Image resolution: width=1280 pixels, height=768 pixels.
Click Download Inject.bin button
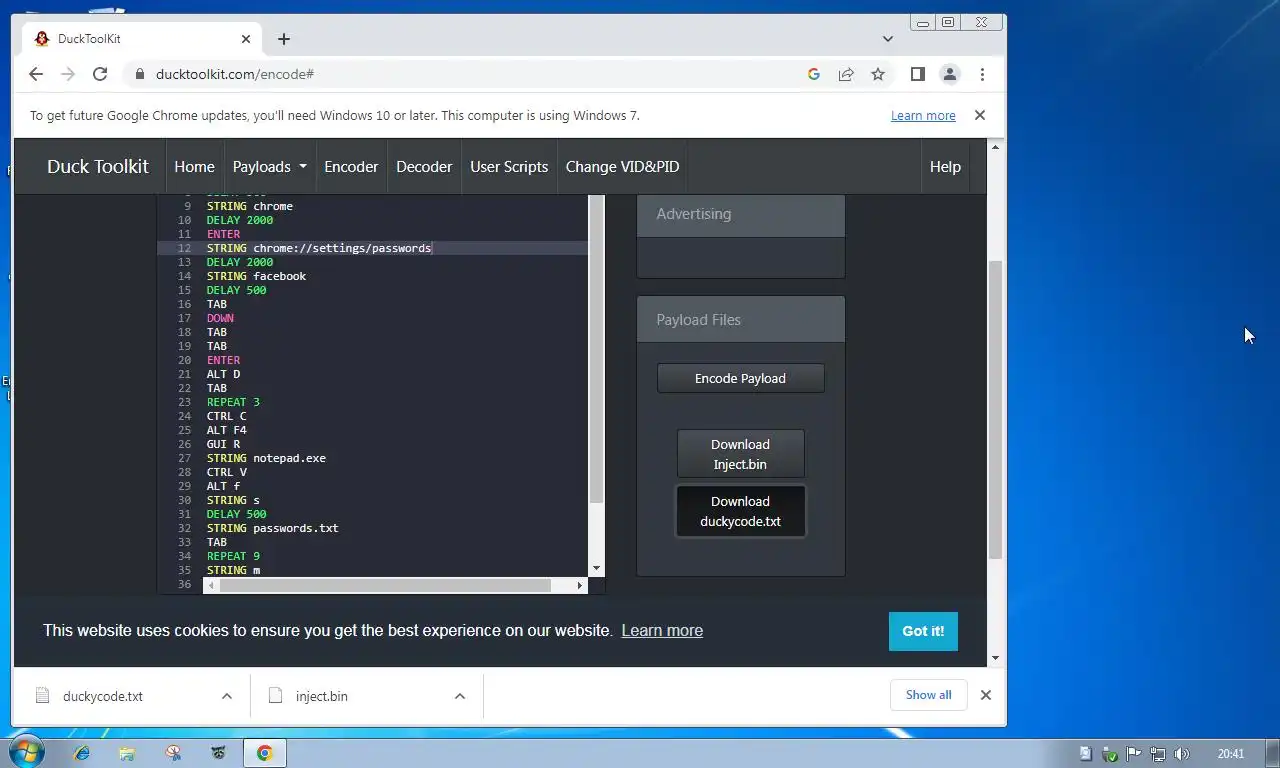(x=740, y=454)
